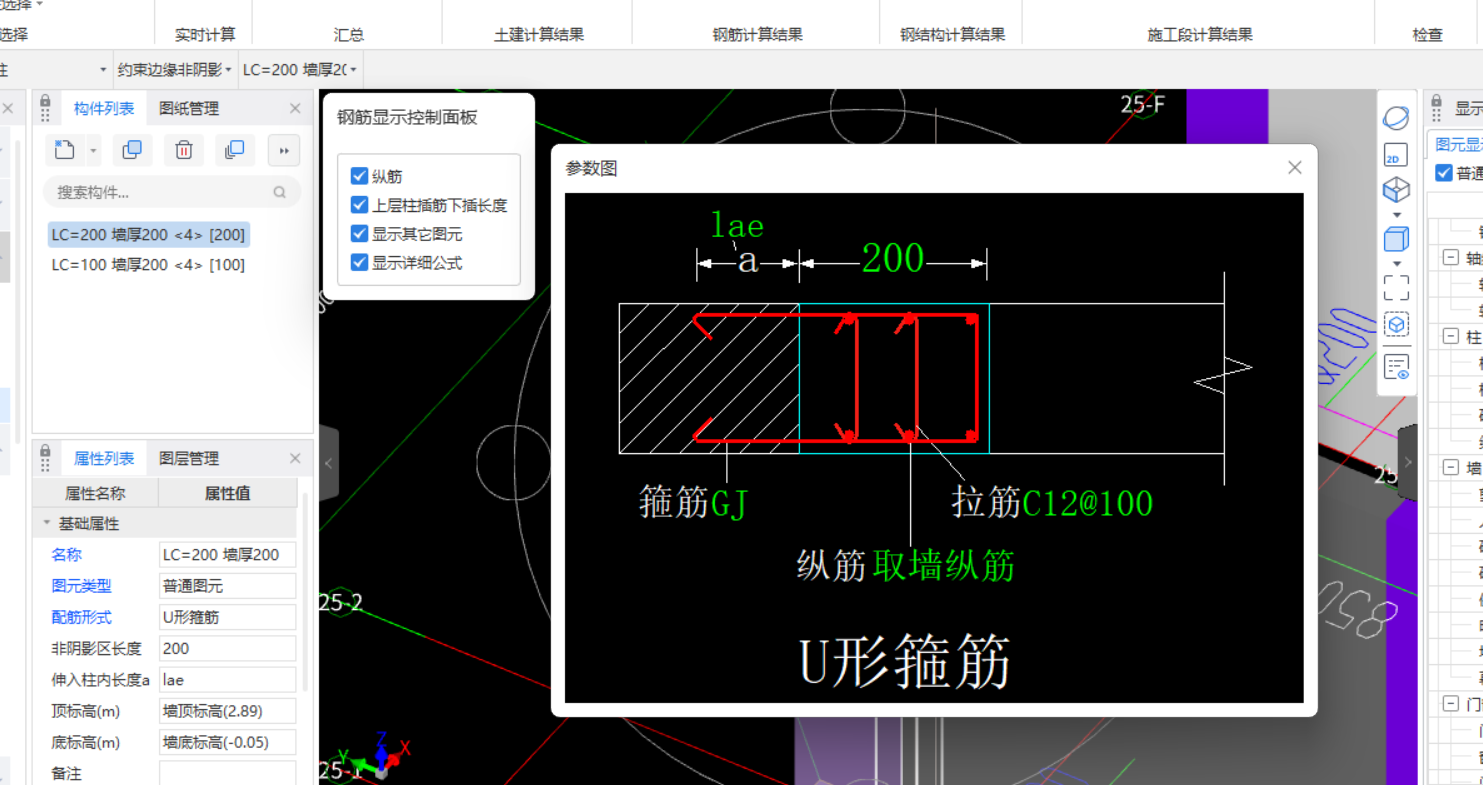This screenshot has height=785, width=1483.
Task: Click the 图元类型 value field
Action: coord(228,586)
